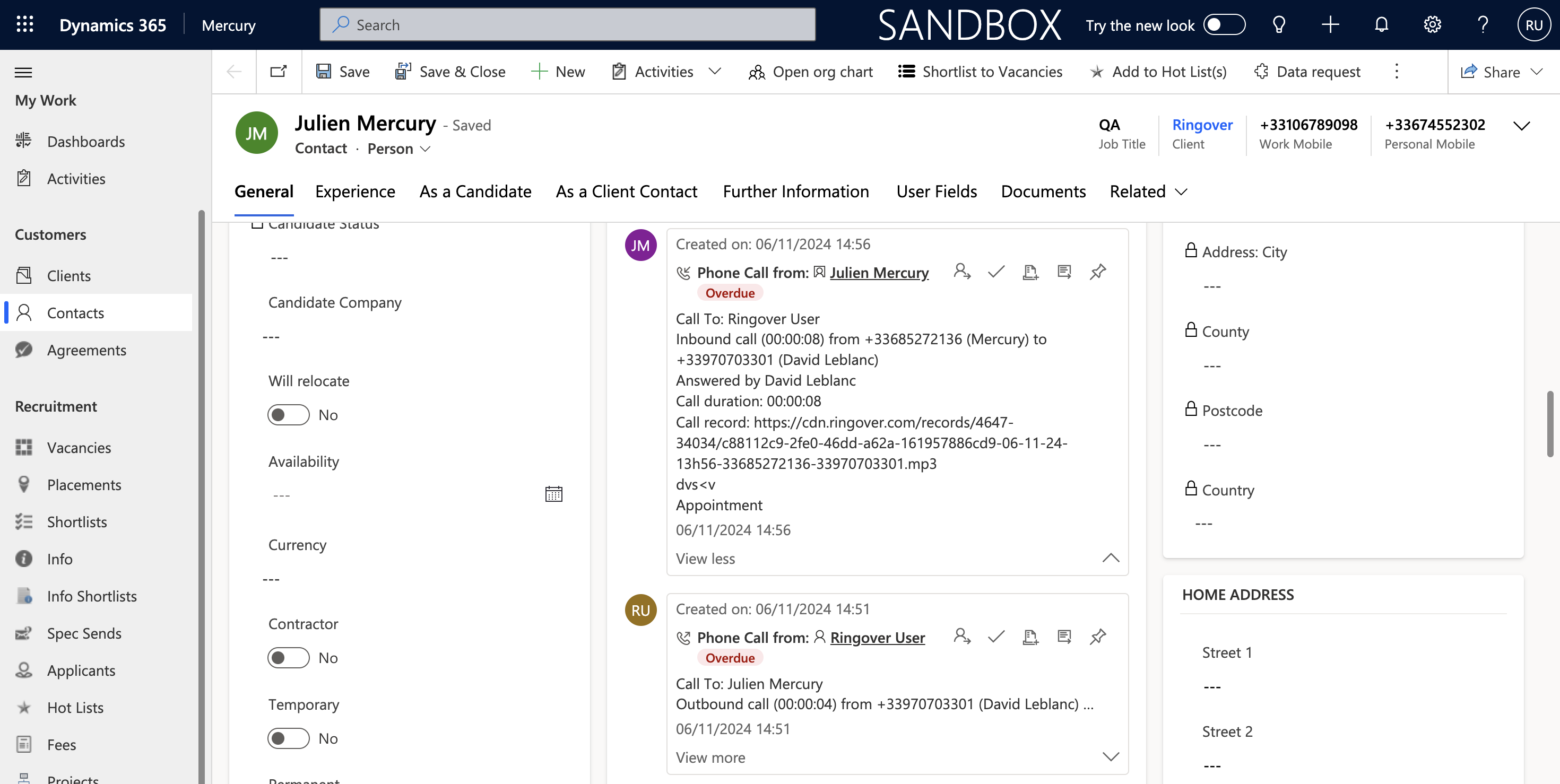Viewport: 1560px width, 784px height.
Task: Open the Julien Mercury phone call record
Action: [1064, 272]
